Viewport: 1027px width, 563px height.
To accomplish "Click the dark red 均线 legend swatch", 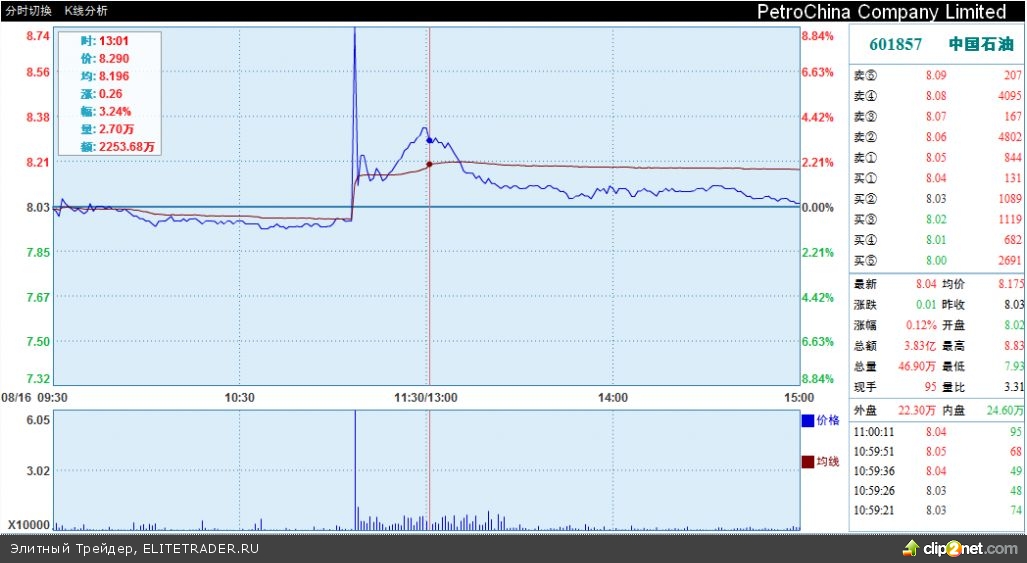I will click(x=808, y=461).
